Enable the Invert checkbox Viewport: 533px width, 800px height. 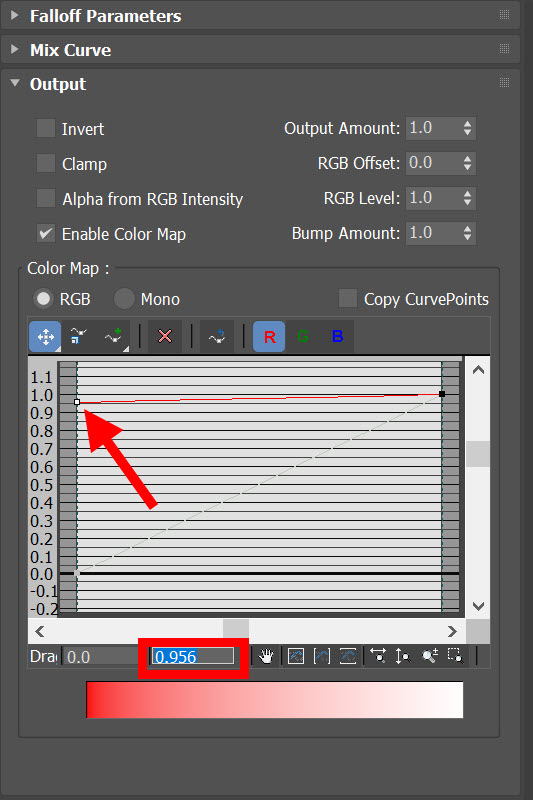pyautogui.click(x=46, y=128)
